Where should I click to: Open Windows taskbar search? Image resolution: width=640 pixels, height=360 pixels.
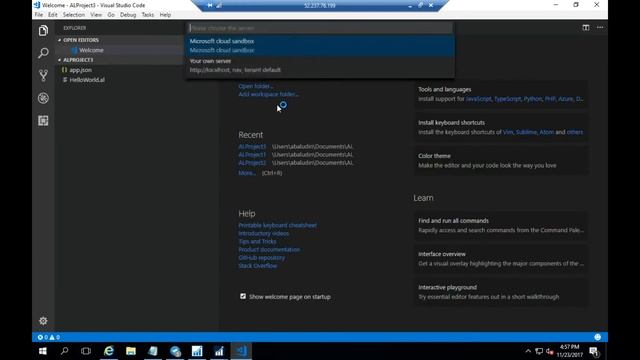tap(64, 351)
